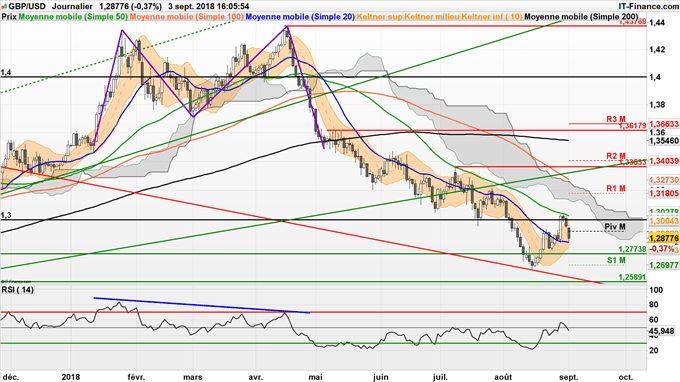Image resolution: width=680 pixels, height=382 pixels.
Task: Click the S1 M pivot label
Action: click(x=616, y=260)
